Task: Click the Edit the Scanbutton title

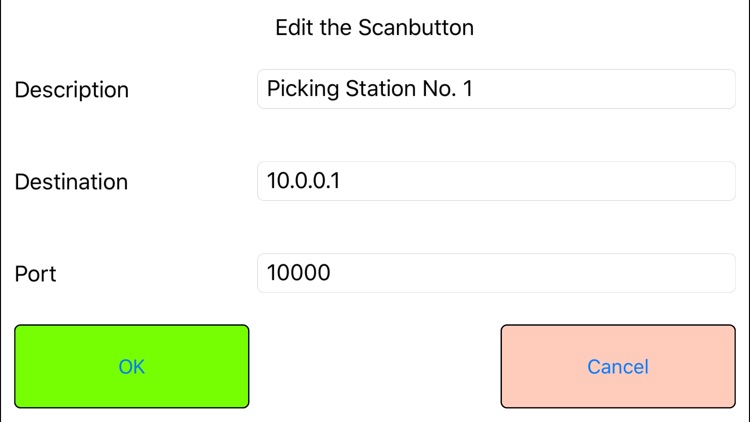Action: 374,27
